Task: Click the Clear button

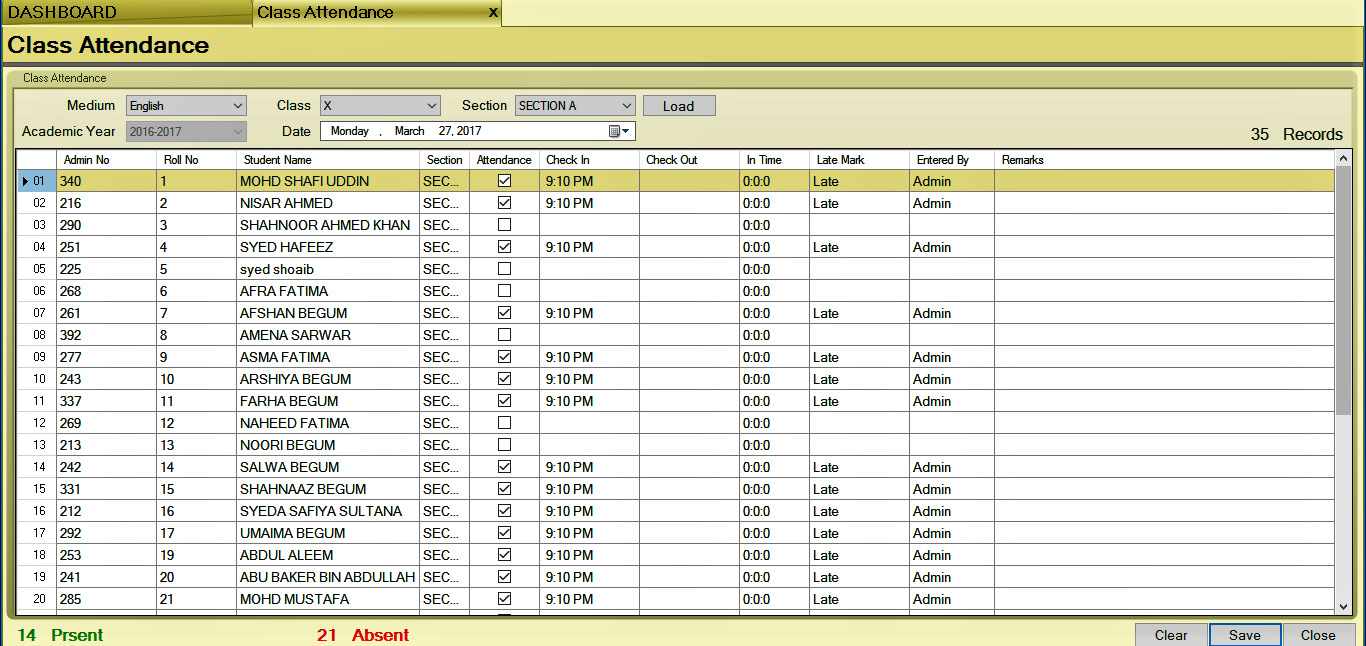Action: [x=1170, y=635]
